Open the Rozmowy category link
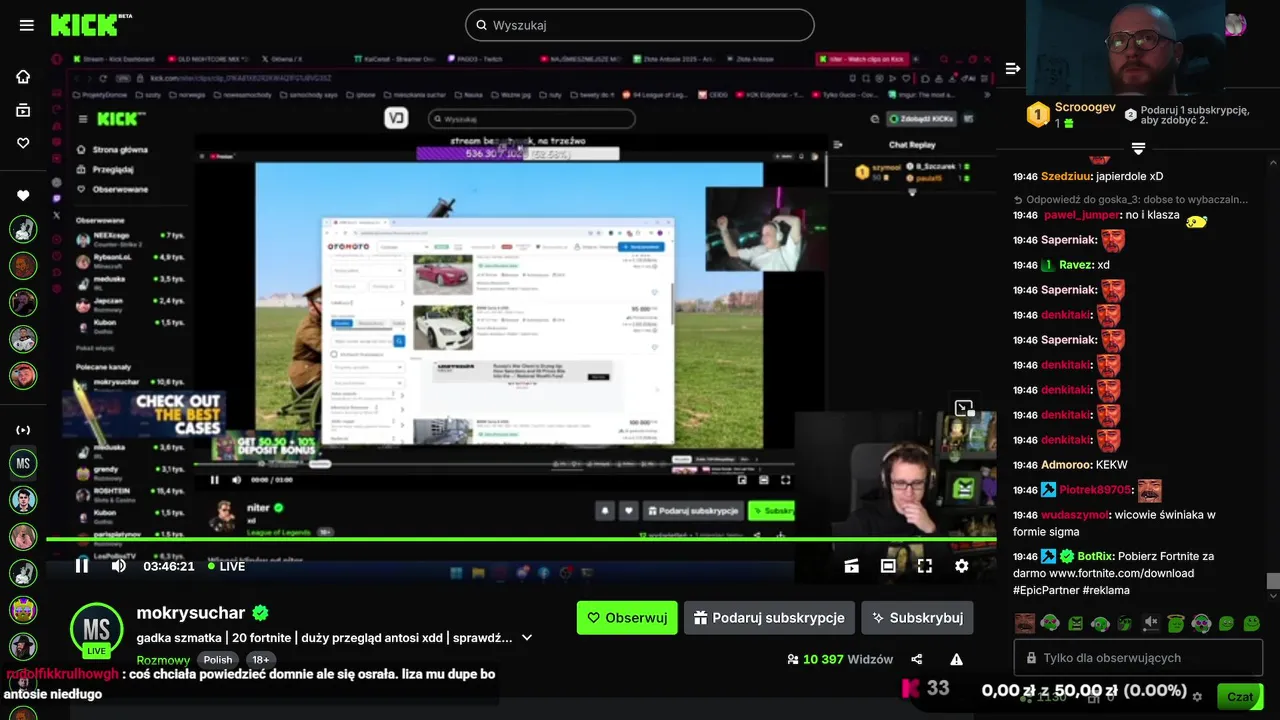1280x720 pixels. tap(163, 660)
